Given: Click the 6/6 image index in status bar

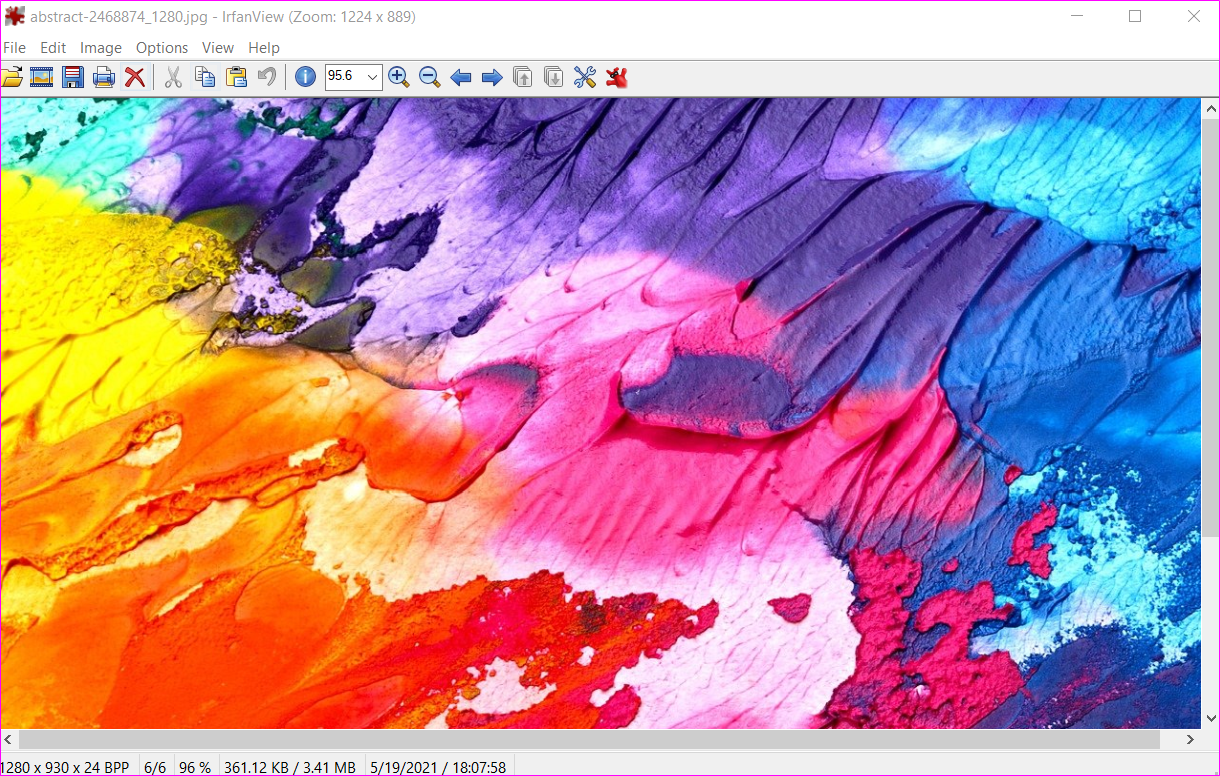Looking at the screenshot, I should (x=155, y=767).
